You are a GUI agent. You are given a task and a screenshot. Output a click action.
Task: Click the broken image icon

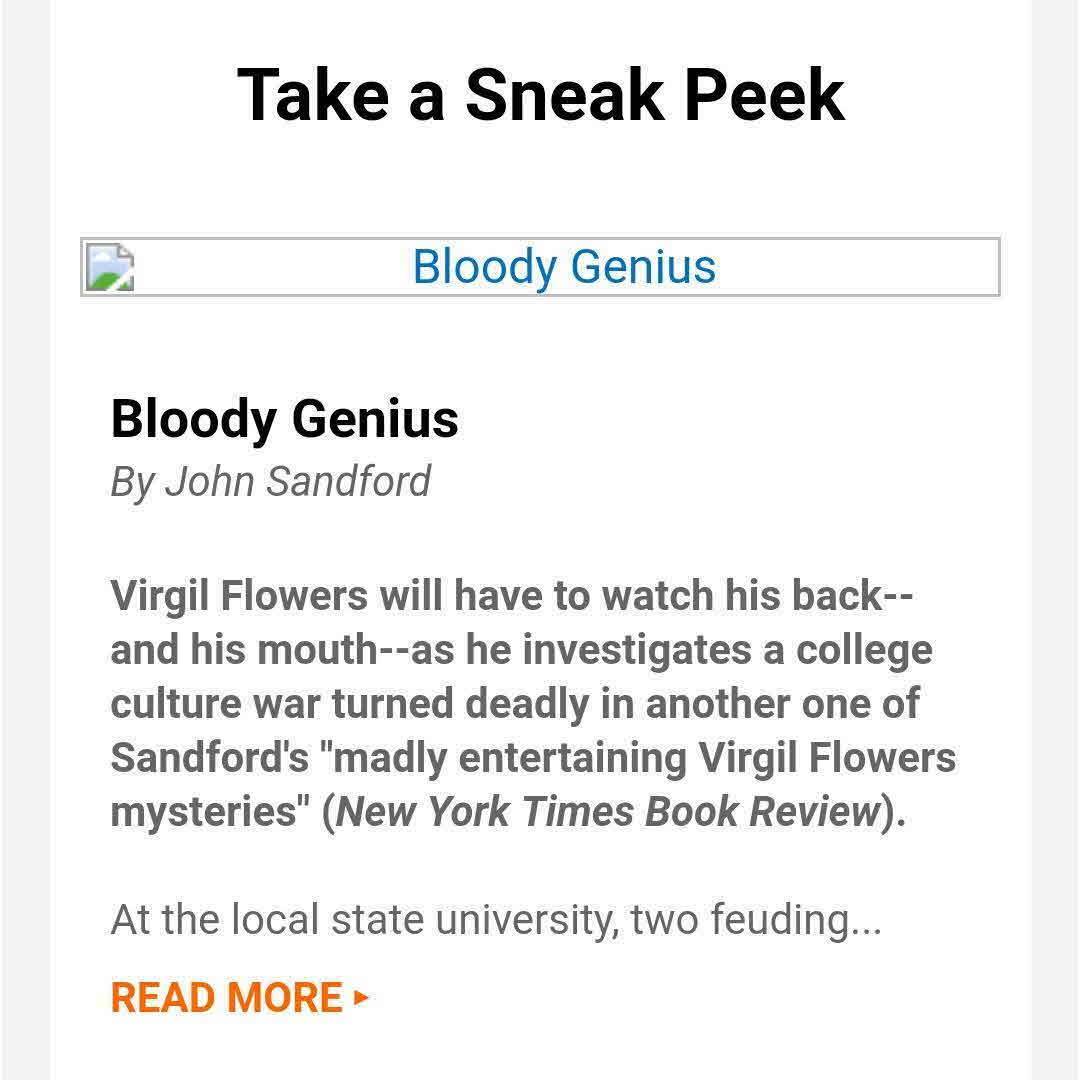109,267
